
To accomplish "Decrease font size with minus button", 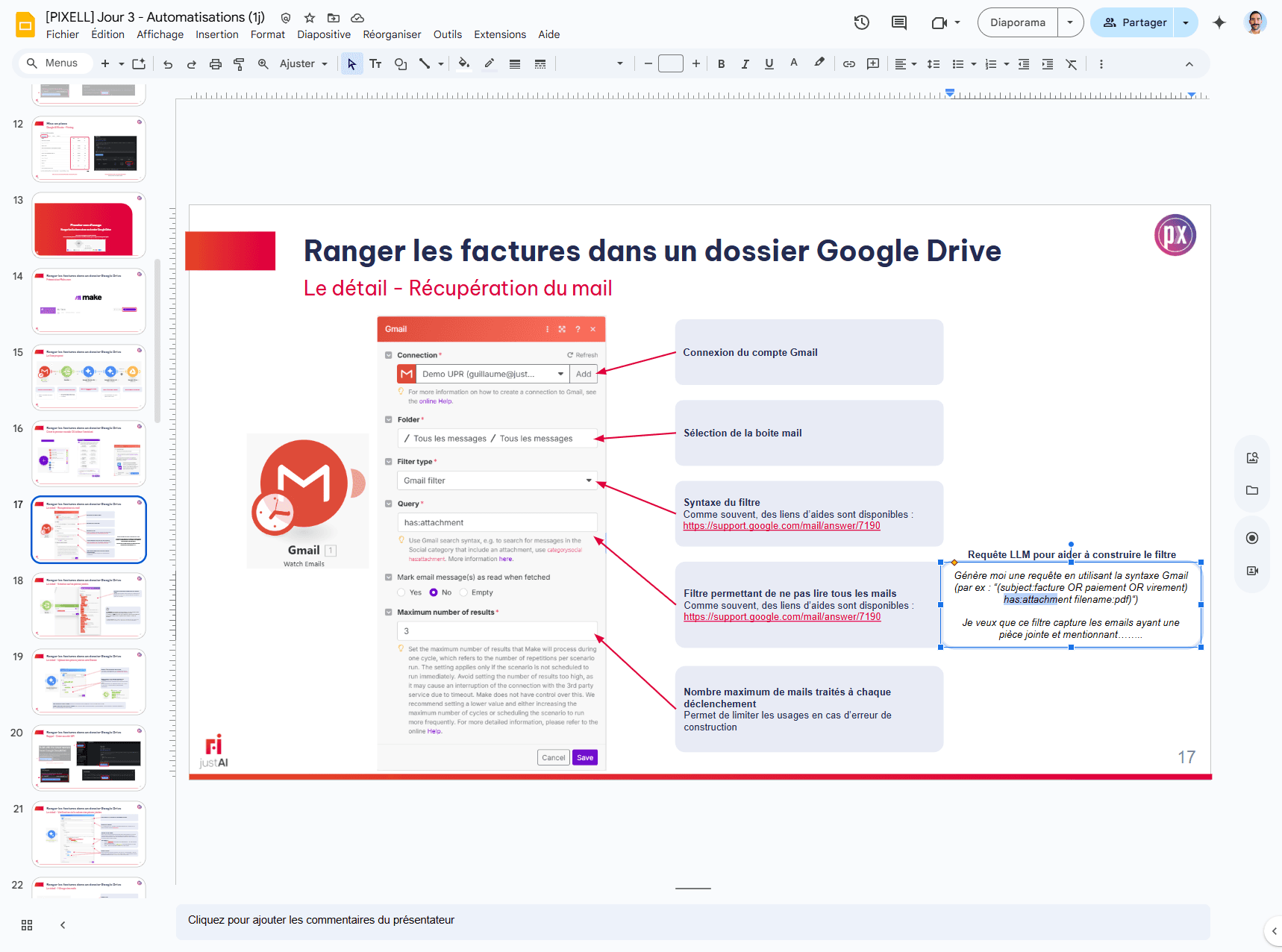I will point(648,64).
